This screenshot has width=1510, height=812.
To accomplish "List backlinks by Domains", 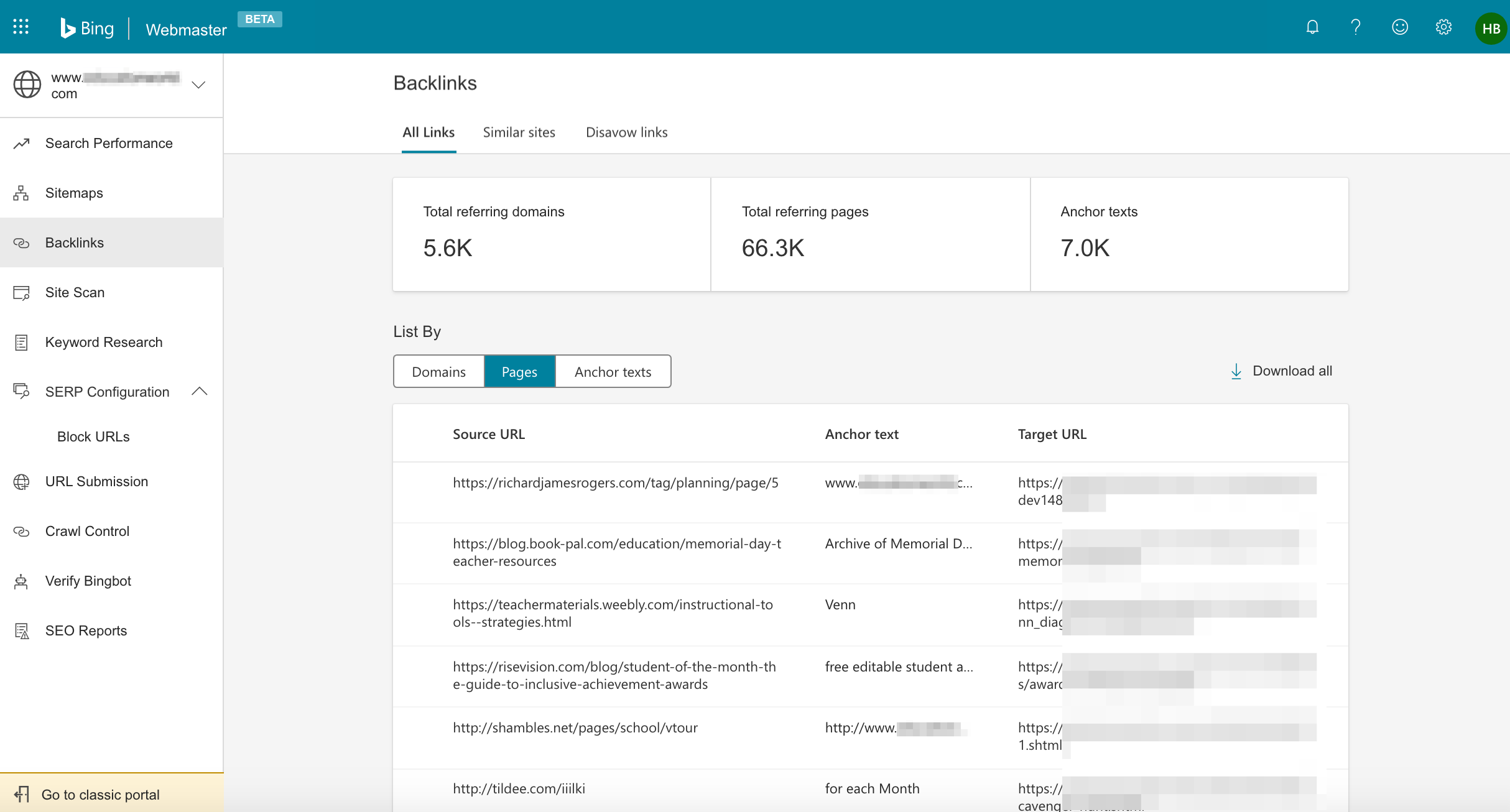I will pyautogui.click(x=438, y=372).
